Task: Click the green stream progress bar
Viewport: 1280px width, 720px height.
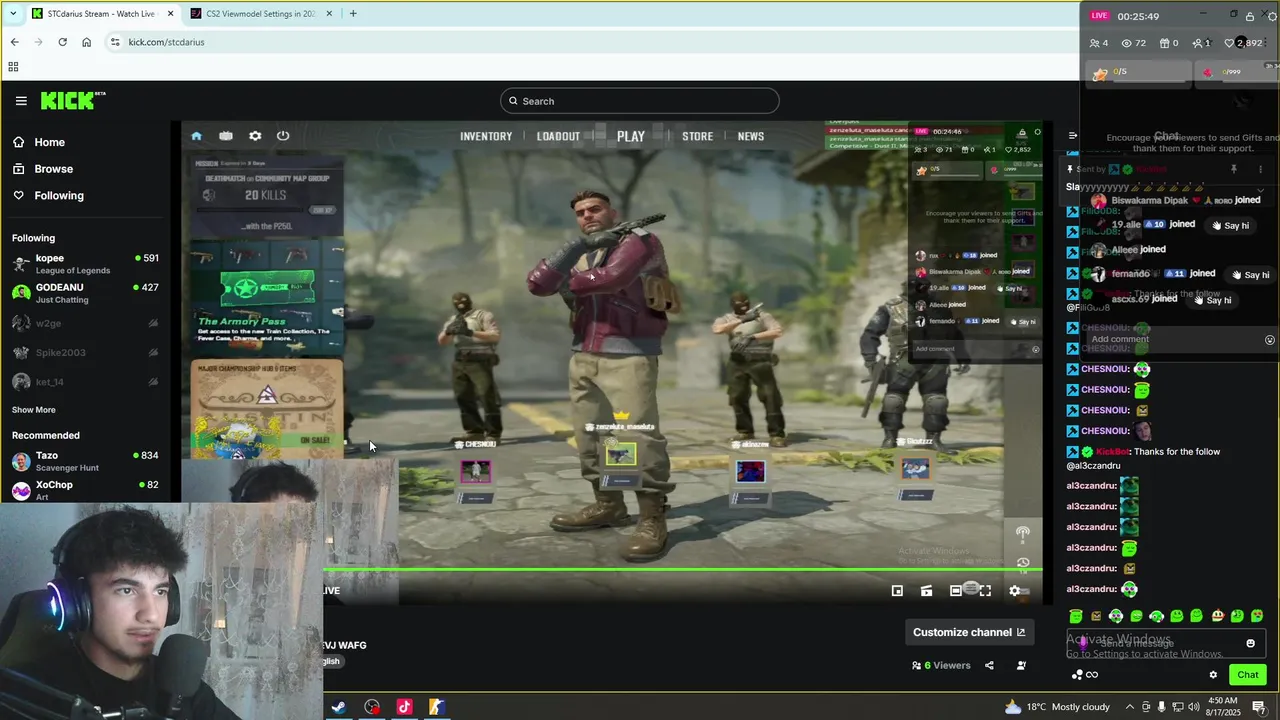Action: click(x=683, y=570)
